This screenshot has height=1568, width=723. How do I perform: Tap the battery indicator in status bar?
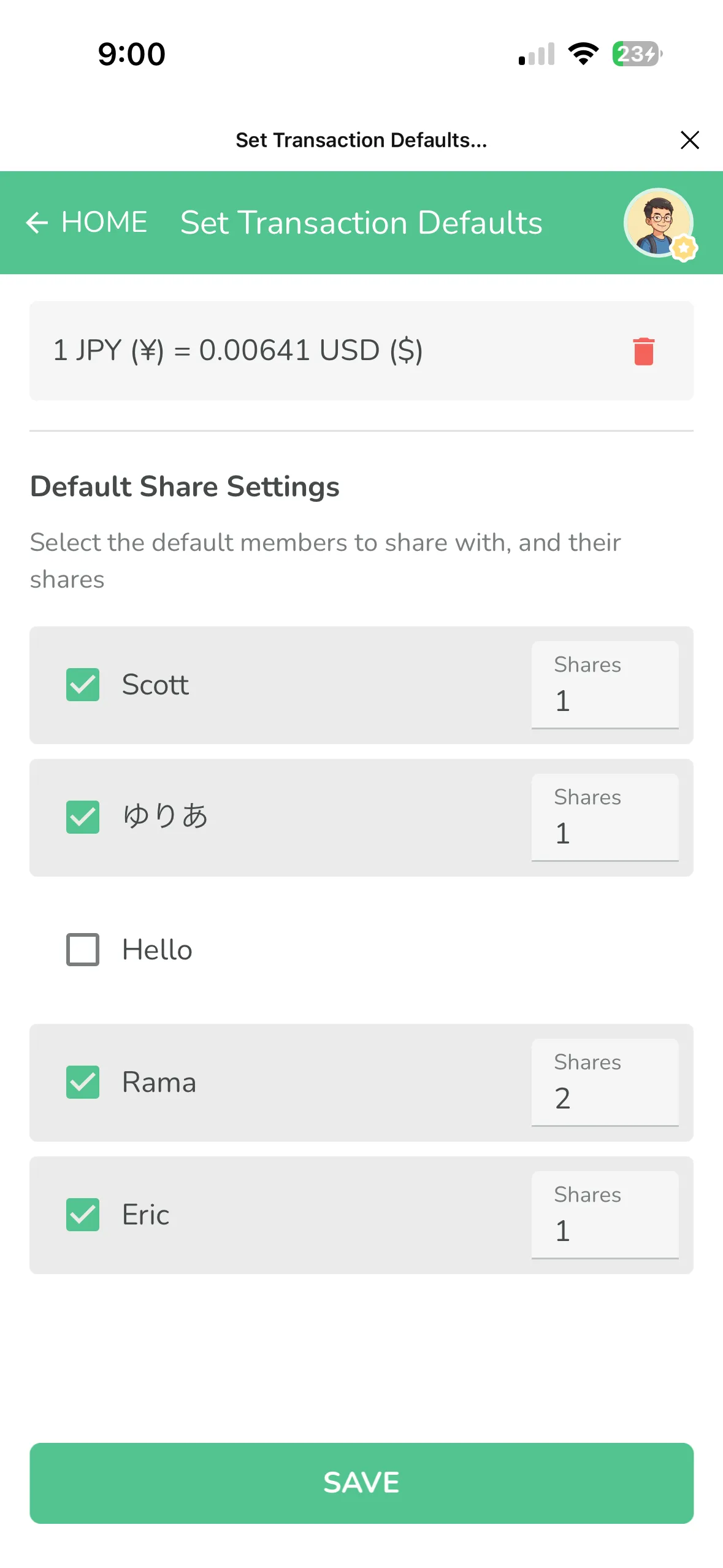[x=637, y=54]
